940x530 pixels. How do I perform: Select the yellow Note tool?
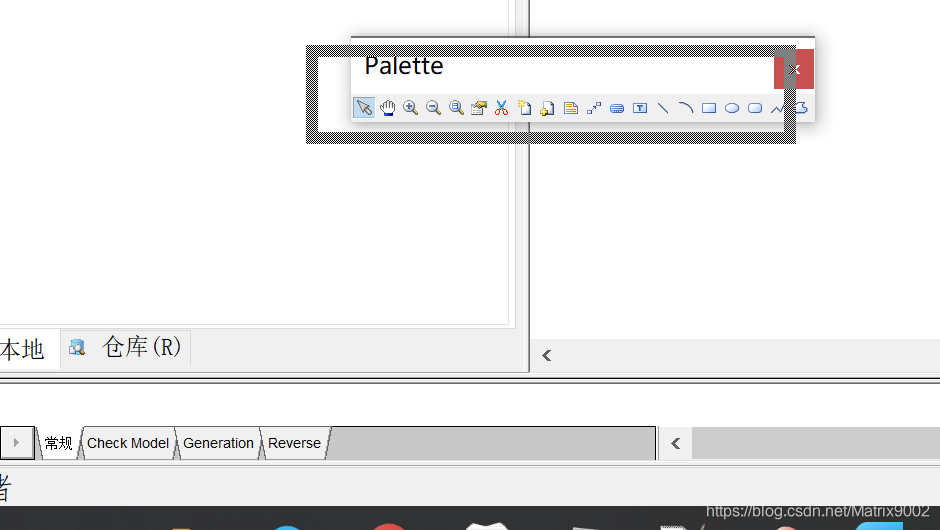[x=571, y=108]
